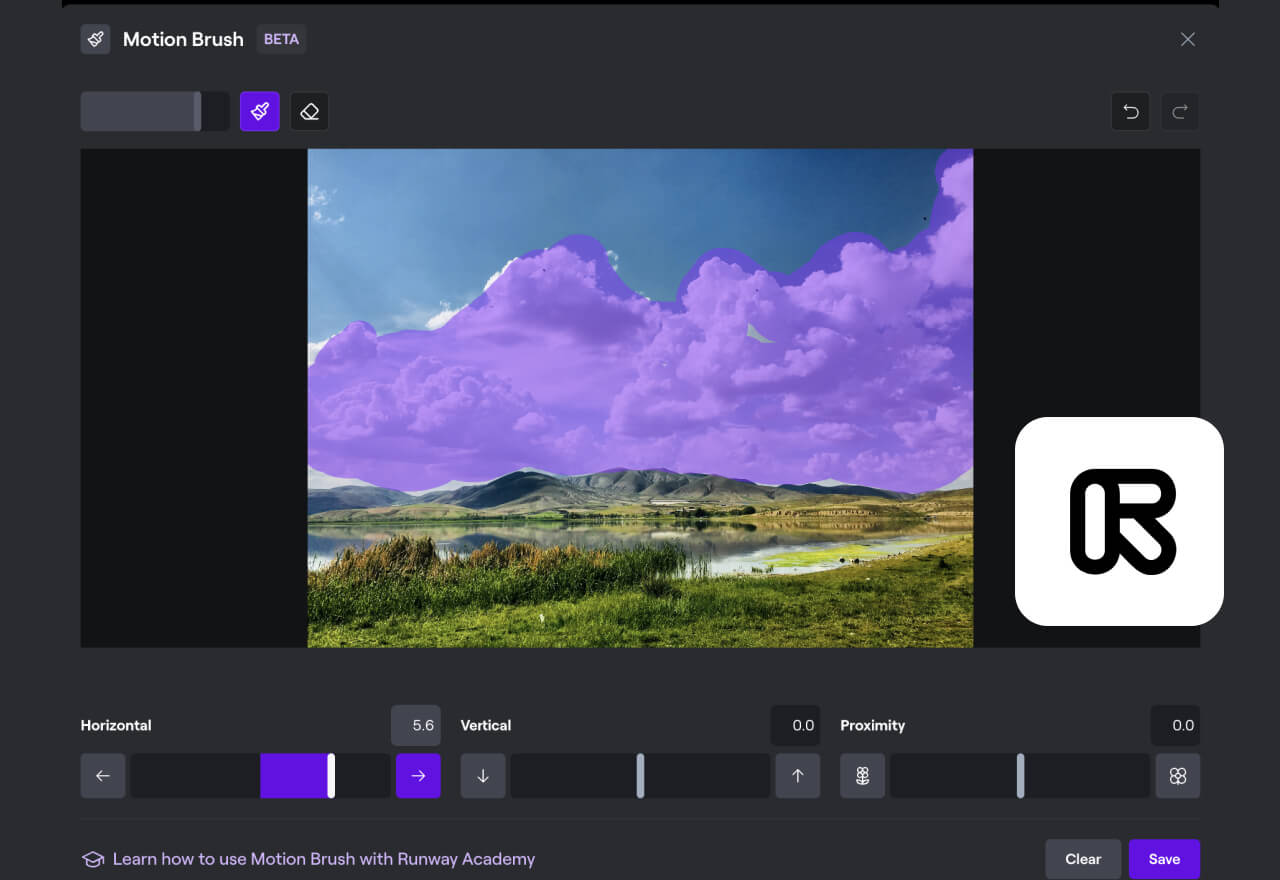Screen dimensions: 1280x880
Task: Select the eraser tool
Action: (x=310, y=111)
